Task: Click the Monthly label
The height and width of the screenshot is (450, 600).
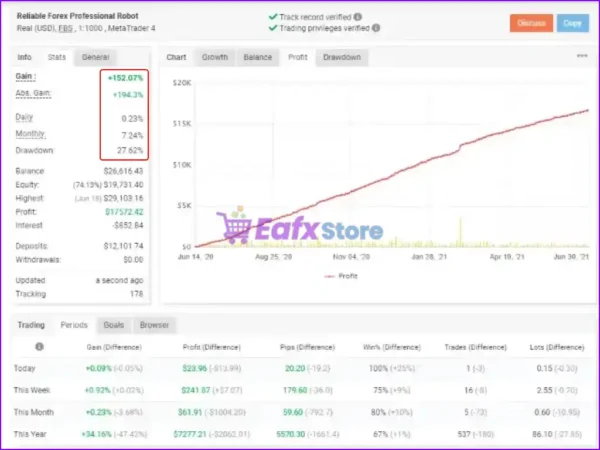Action: (31, 134)
